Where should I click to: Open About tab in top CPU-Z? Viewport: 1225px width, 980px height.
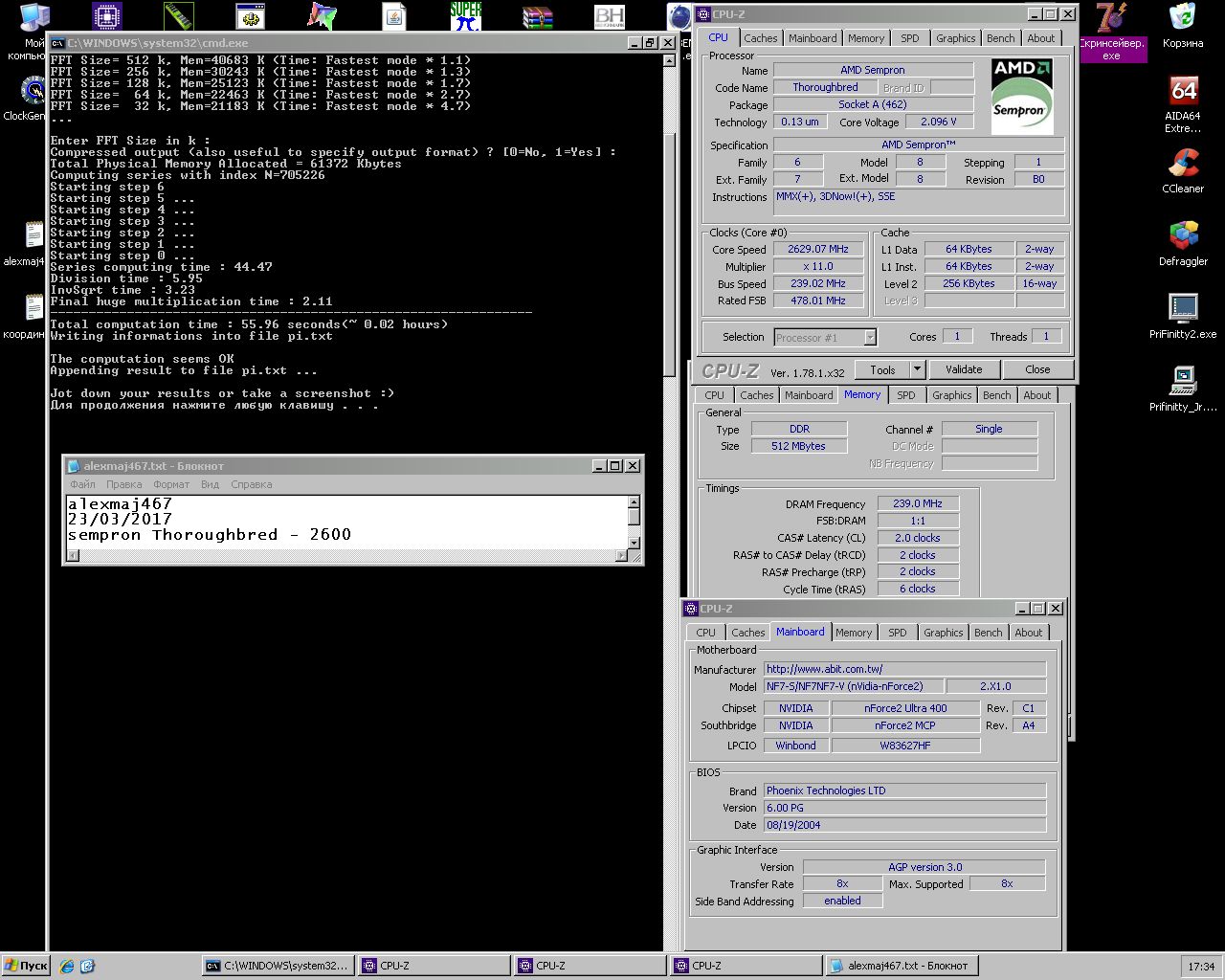1041,38
